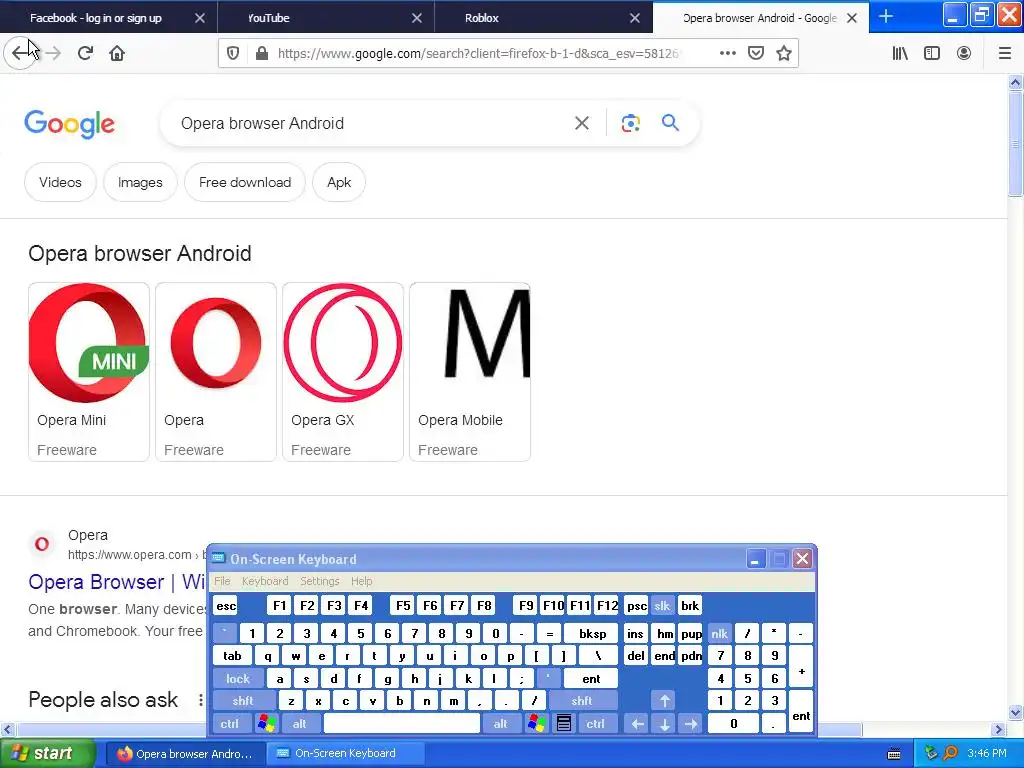The image size is (1024, 768).
Task: Open File menu in On-Screen Keyboard
Action: tap(222, 581)
